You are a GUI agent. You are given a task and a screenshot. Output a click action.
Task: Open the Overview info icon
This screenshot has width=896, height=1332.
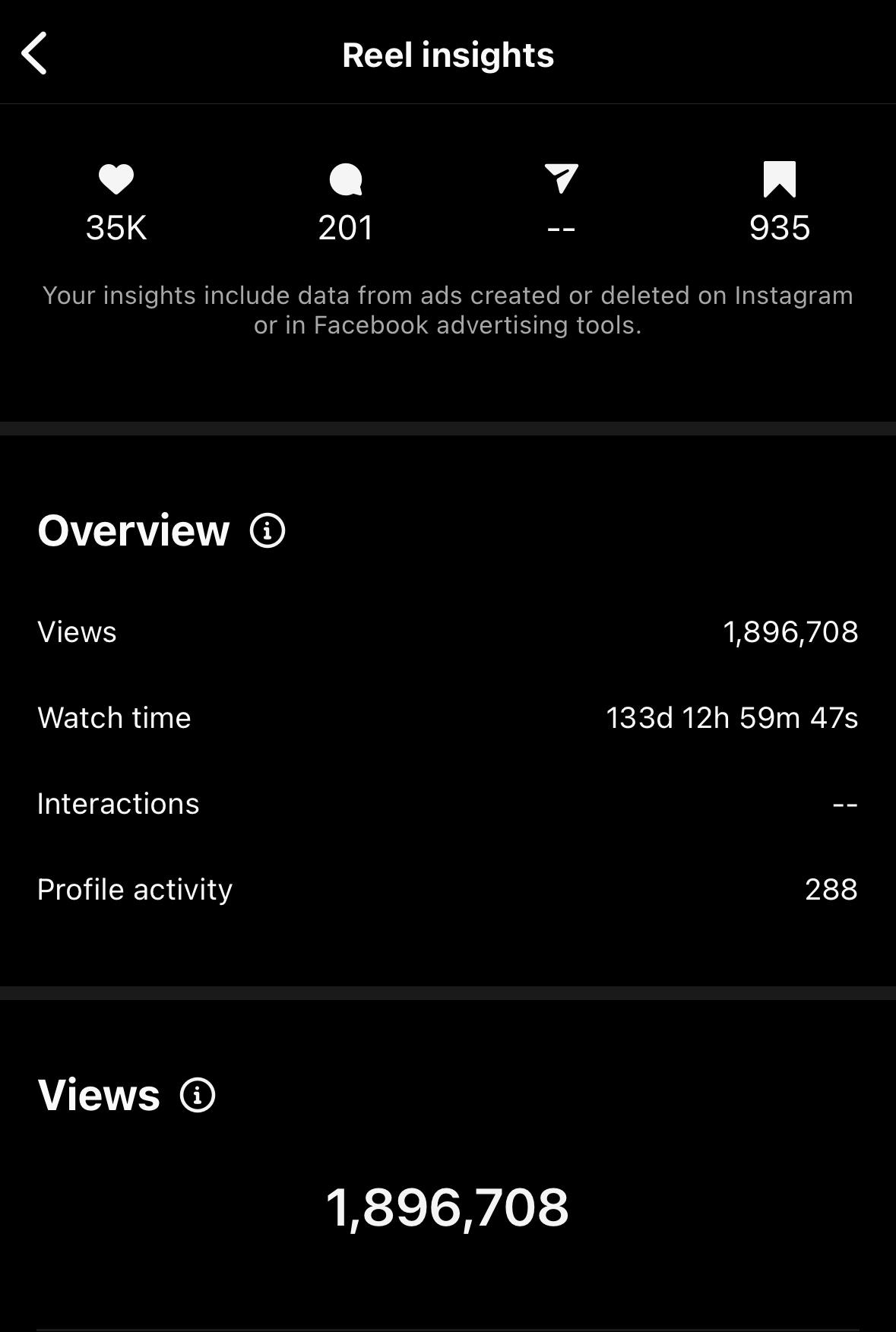coord(268,530)
